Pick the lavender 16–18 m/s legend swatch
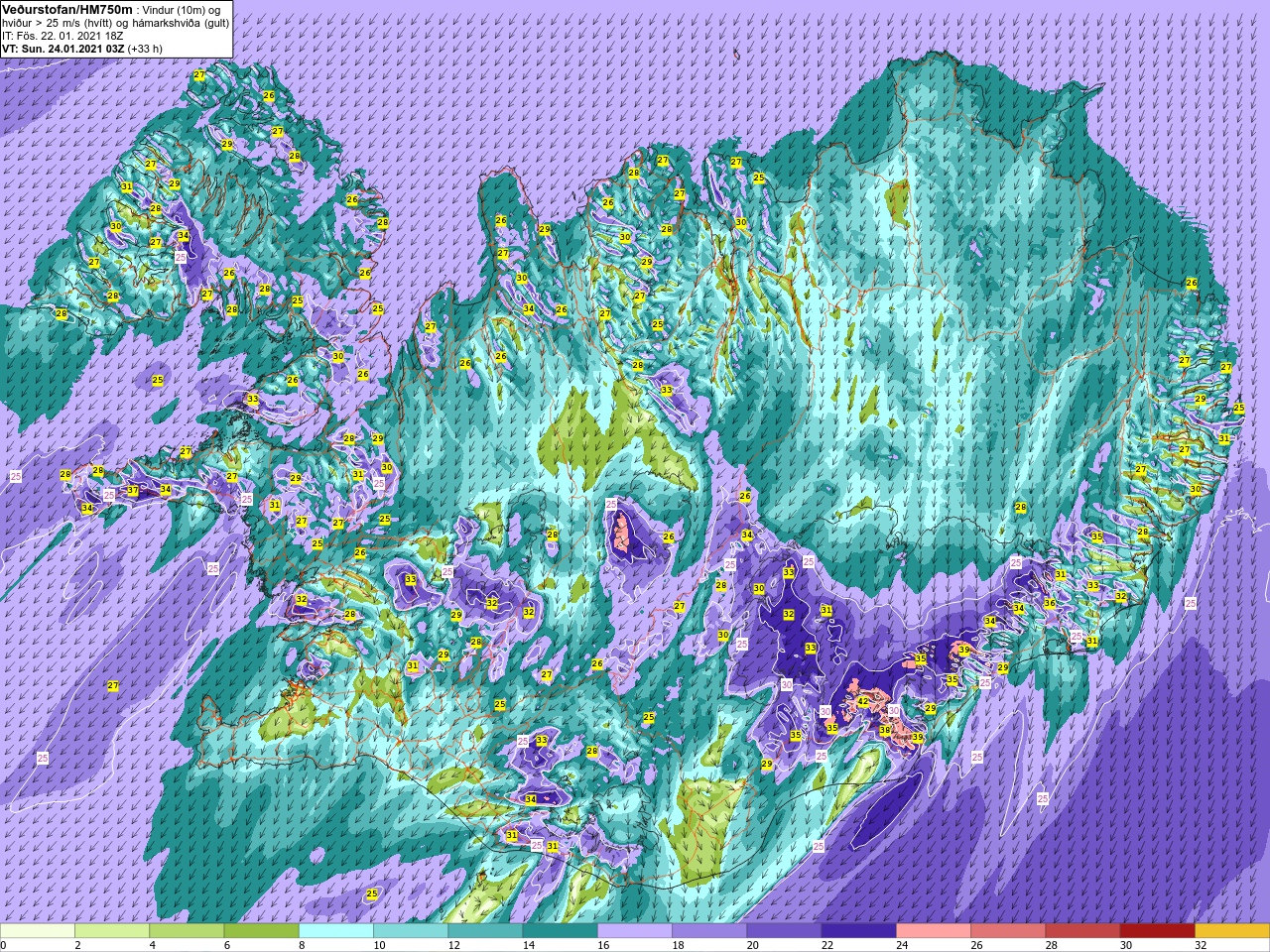The height and width of the screenshot is (952, 1270). (x=635, y=931)
